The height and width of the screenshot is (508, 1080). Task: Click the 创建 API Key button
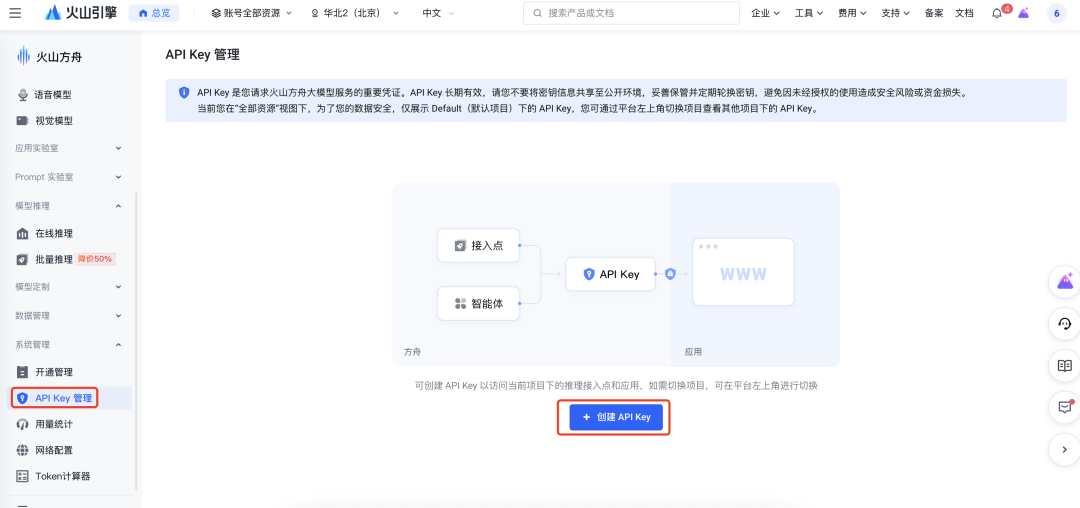tap(616, 417)
